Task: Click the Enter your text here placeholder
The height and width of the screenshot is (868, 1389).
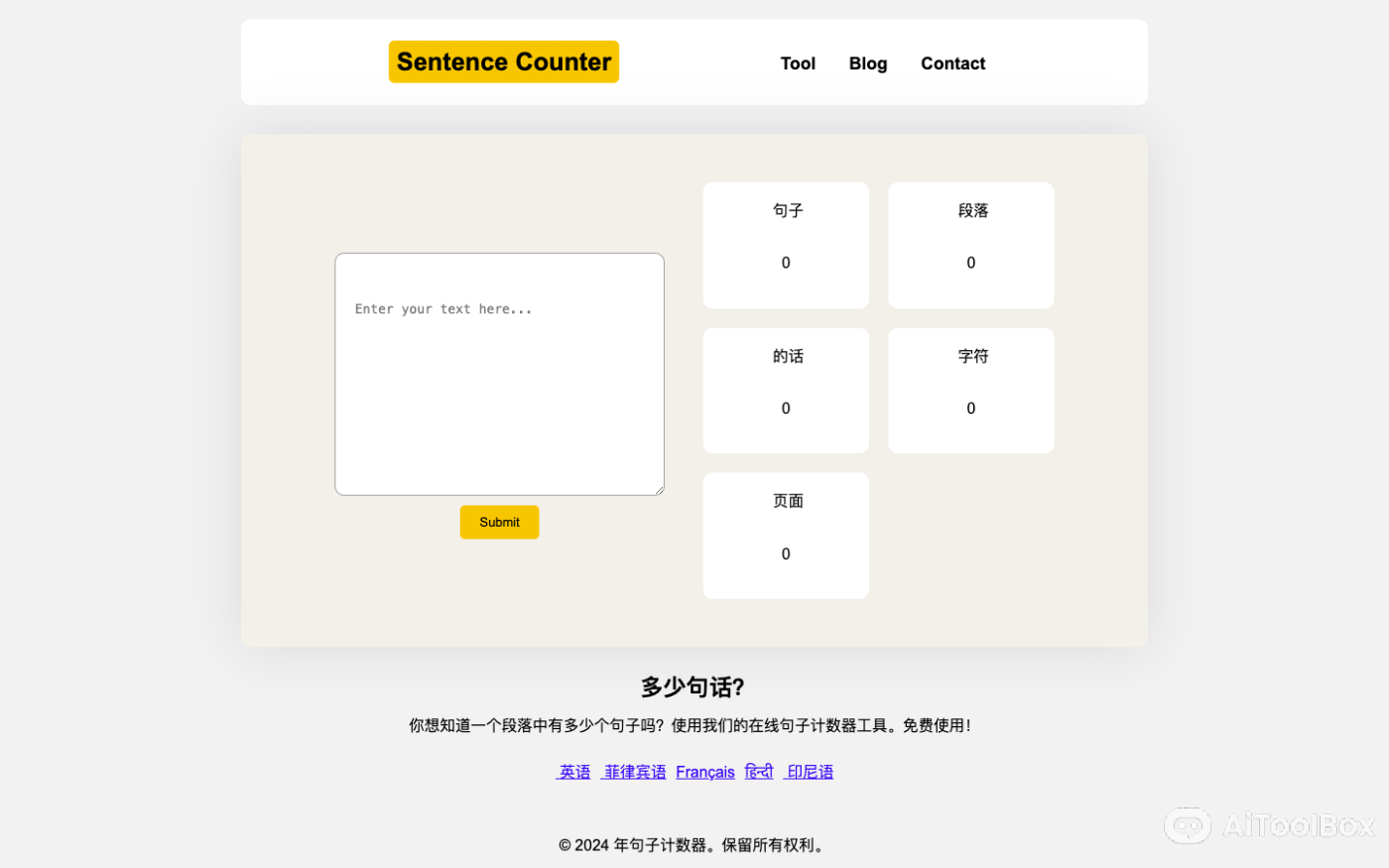Action: pos(443,309)
